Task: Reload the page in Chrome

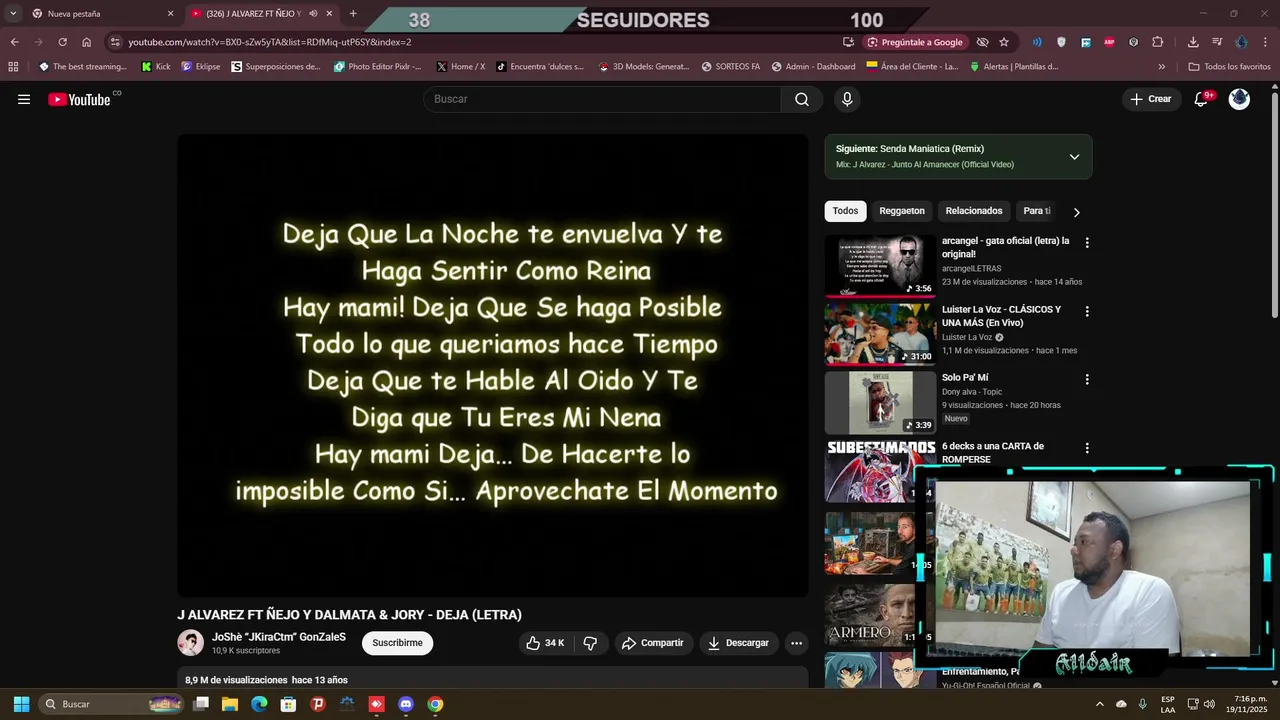Action: click(x=62, y=42)
